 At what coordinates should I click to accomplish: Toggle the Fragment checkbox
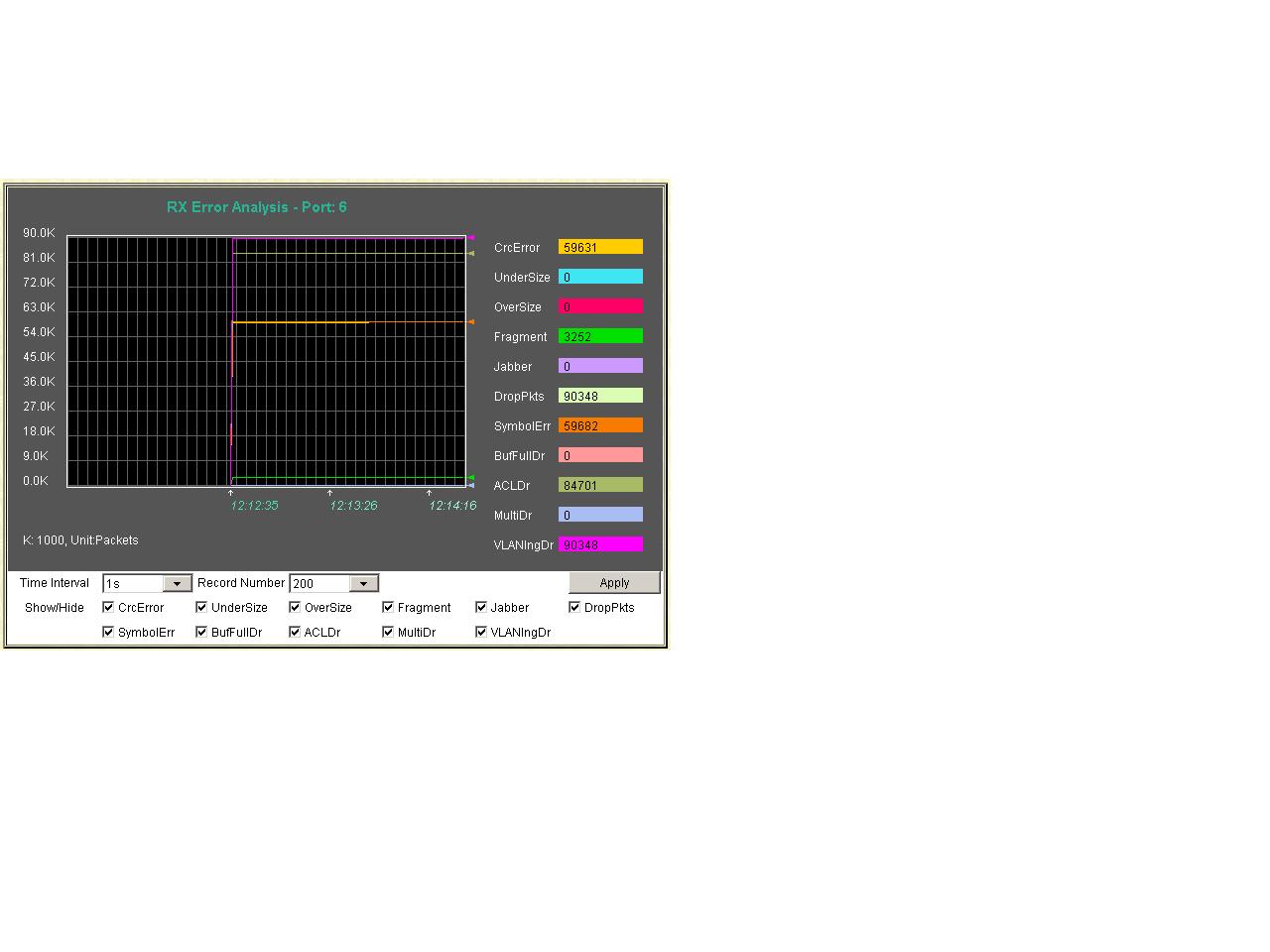[x=388, y=607]
